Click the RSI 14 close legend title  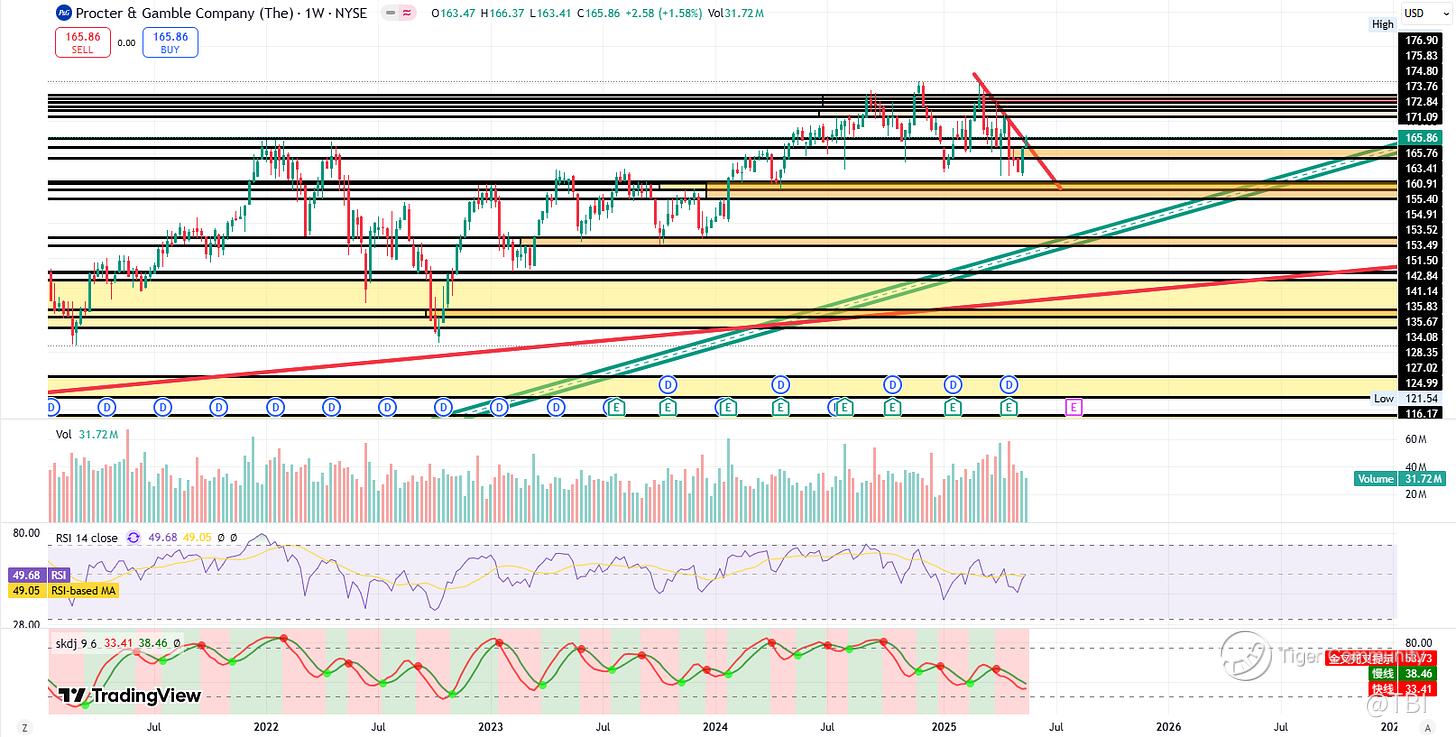(87, 538)
